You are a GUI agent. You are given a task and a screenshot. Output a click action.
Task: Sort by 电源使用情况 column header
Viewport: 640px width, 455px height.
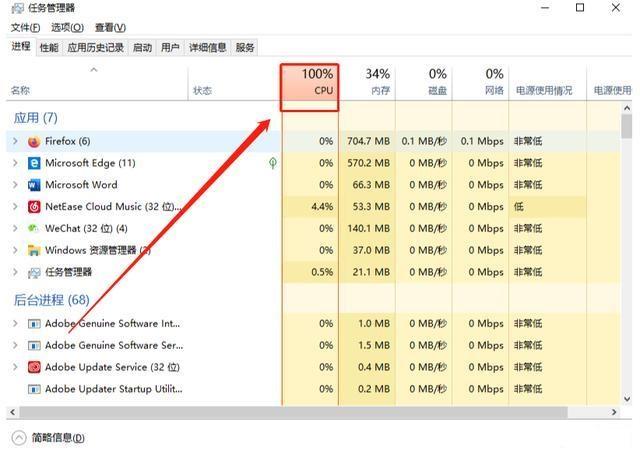(x=547, y=82)
